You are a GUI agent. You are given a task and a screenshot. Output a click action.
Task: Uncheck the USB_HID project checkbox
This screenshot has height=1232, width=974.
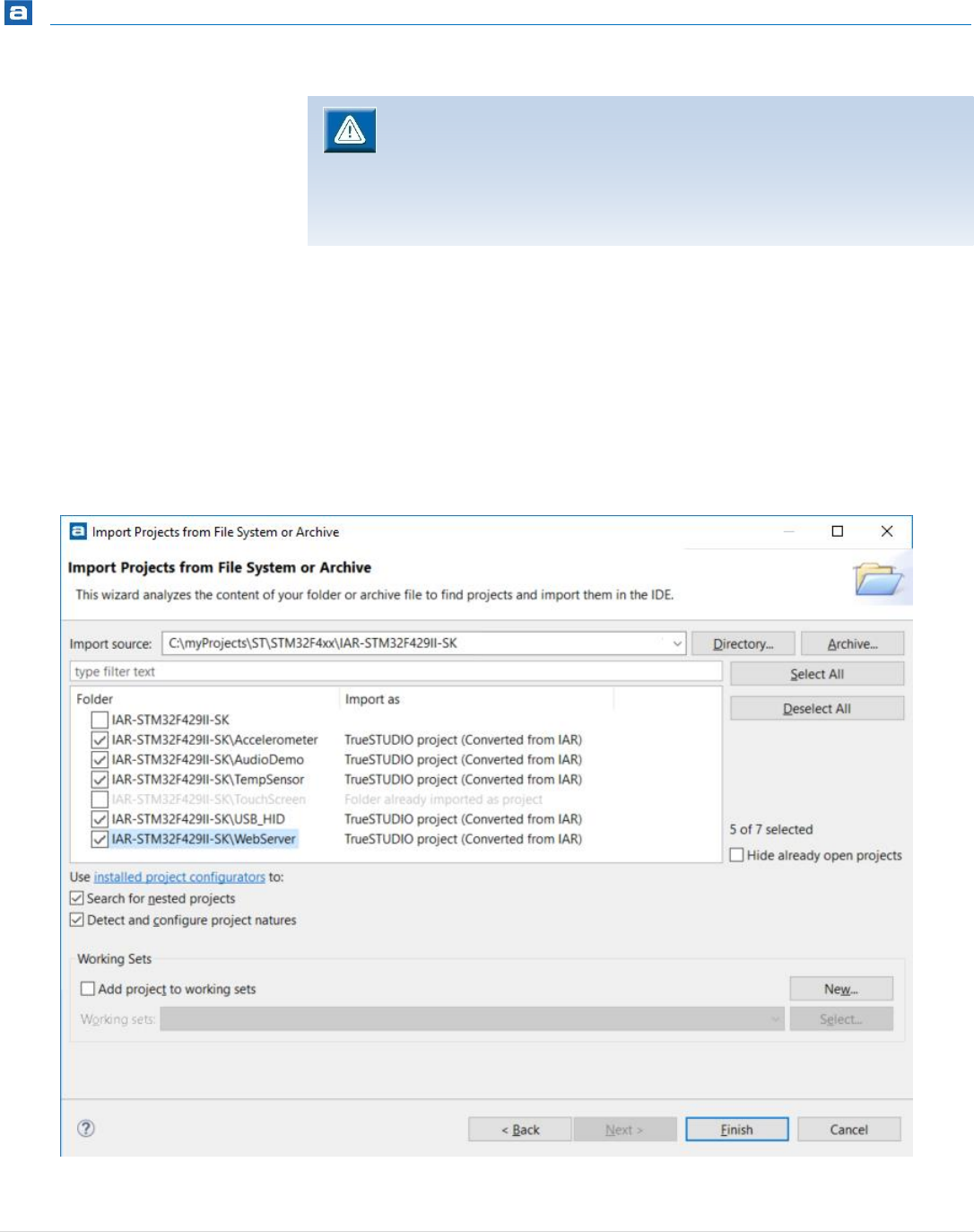[100, 818]
